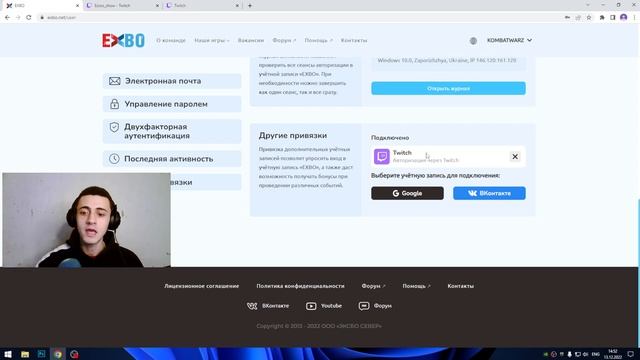The height and width of the screenshot is (360, 640).
Task: Click the EXBO logo
Action: point(123,40)
